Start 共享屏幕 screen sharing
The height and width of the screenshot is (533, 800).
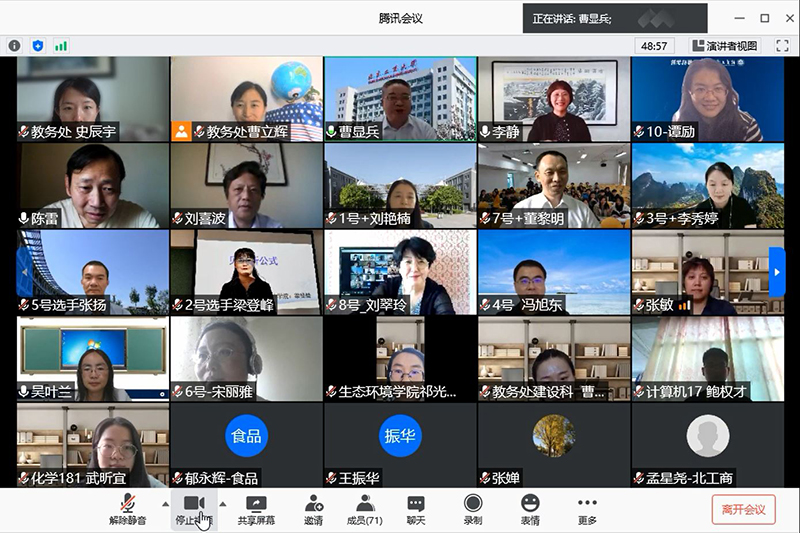(256, 509)
